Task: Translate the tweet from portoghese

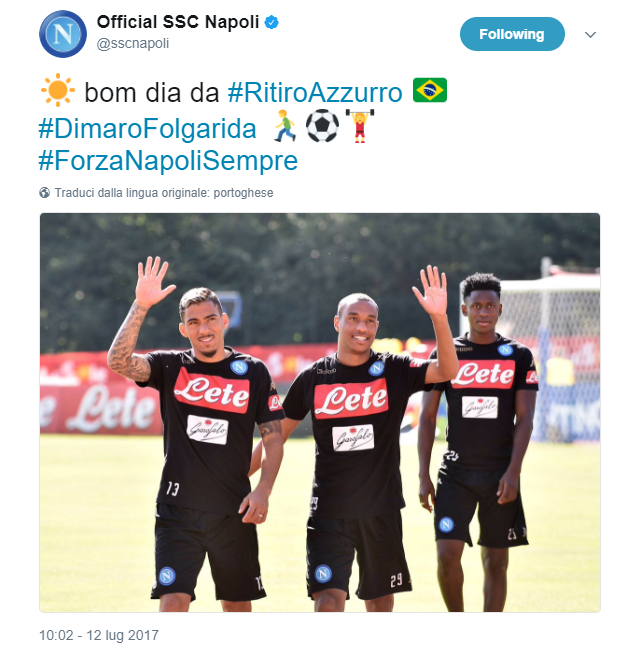Action: pyautogui.click(x=164, y=193)
